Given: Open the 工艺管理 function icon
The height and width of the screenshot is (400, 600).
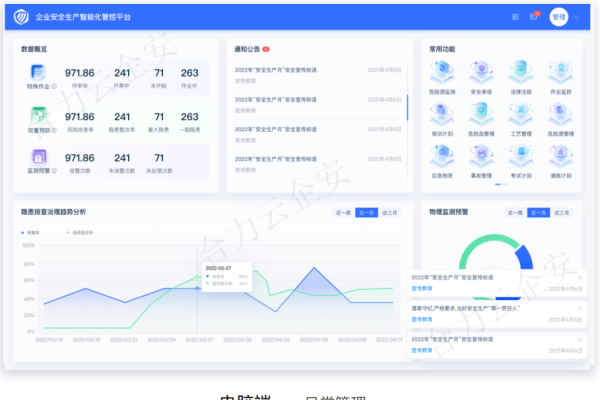Looking at the screenshot, I should 521,114.
